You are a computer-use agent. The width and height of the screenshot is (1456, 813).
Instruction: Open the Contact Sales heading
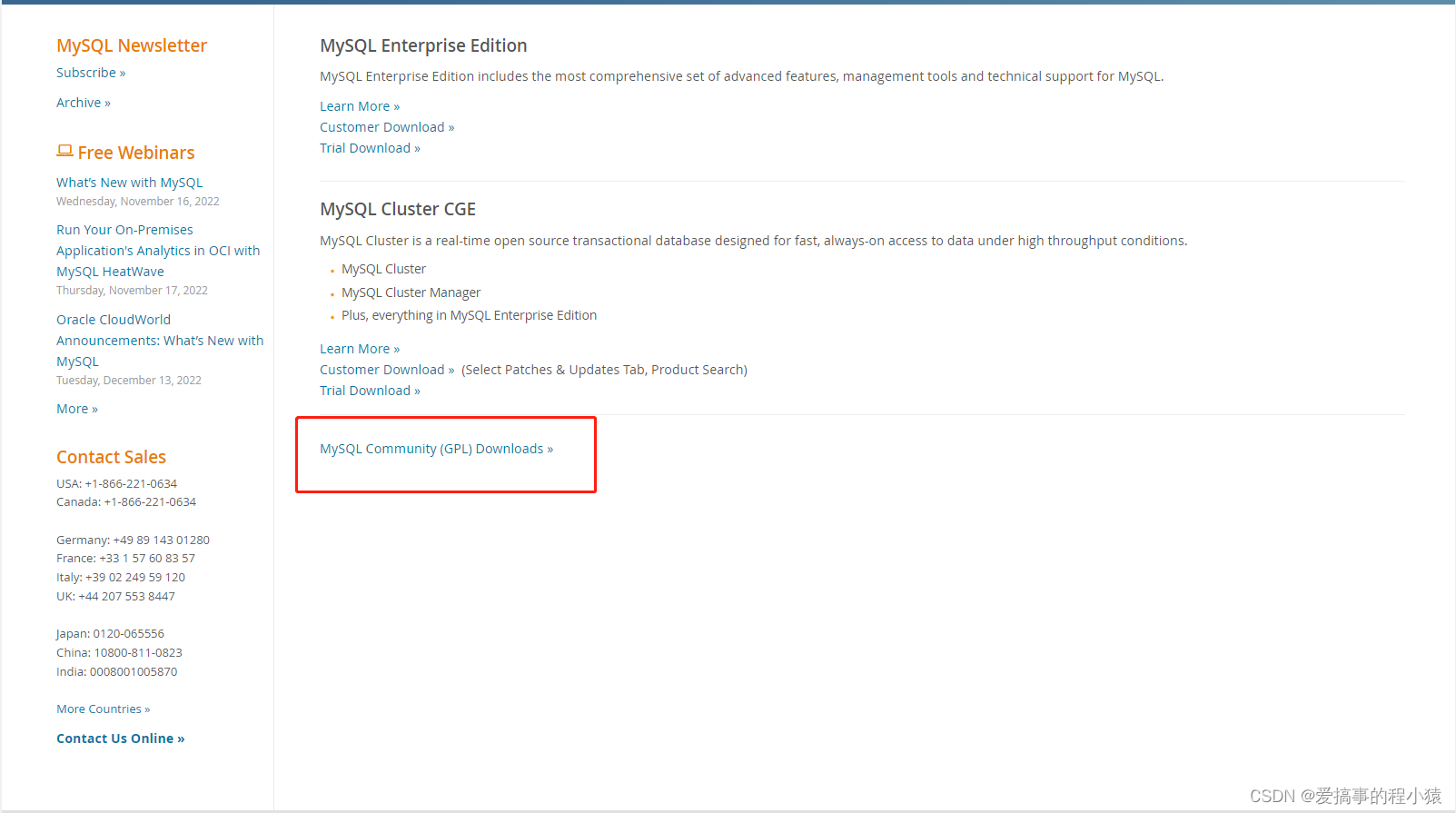[x=111, y=457]
